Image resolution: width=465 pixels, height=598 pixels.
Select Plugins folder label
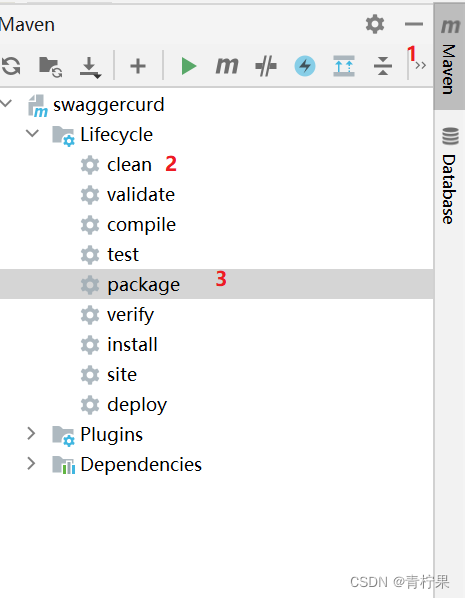pyautogui.click(x=111, y=435)
